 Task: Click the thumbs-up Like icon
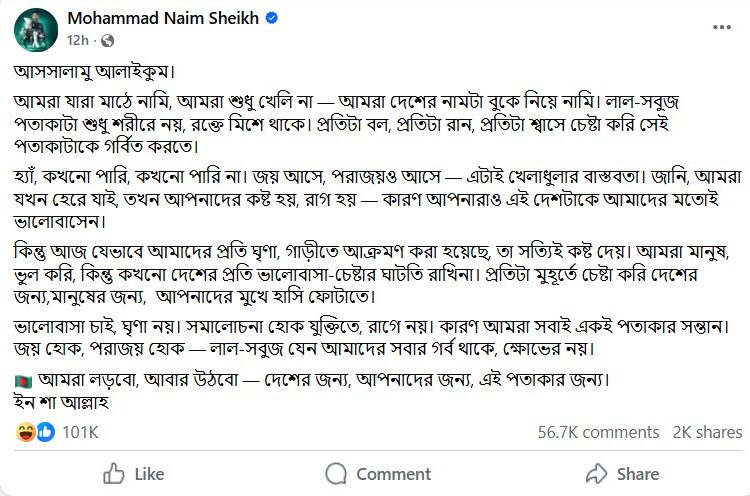pyautogui.click(x=114, y=473)
